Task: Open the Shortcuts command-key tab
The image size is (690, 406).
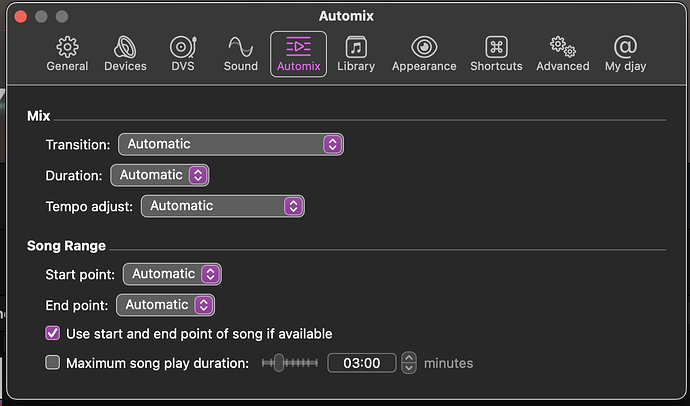Action: coord(496,54)
